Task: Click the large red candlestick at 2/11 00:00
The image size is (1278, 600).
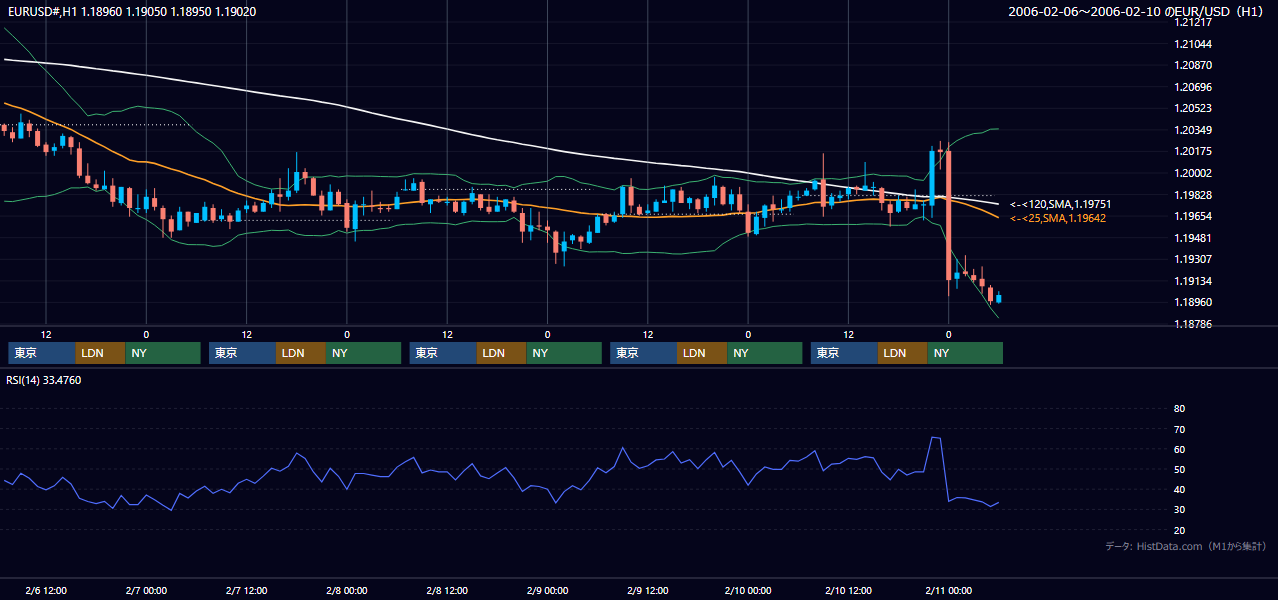Action: point(949,215)
